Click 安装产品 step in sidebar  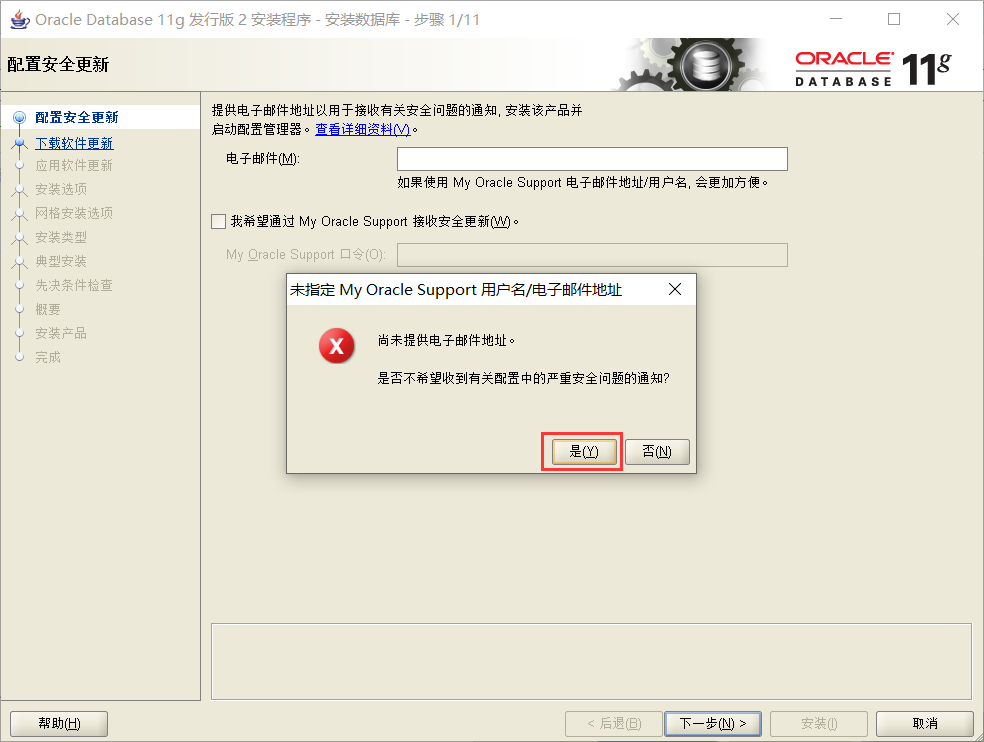[61, 333]
